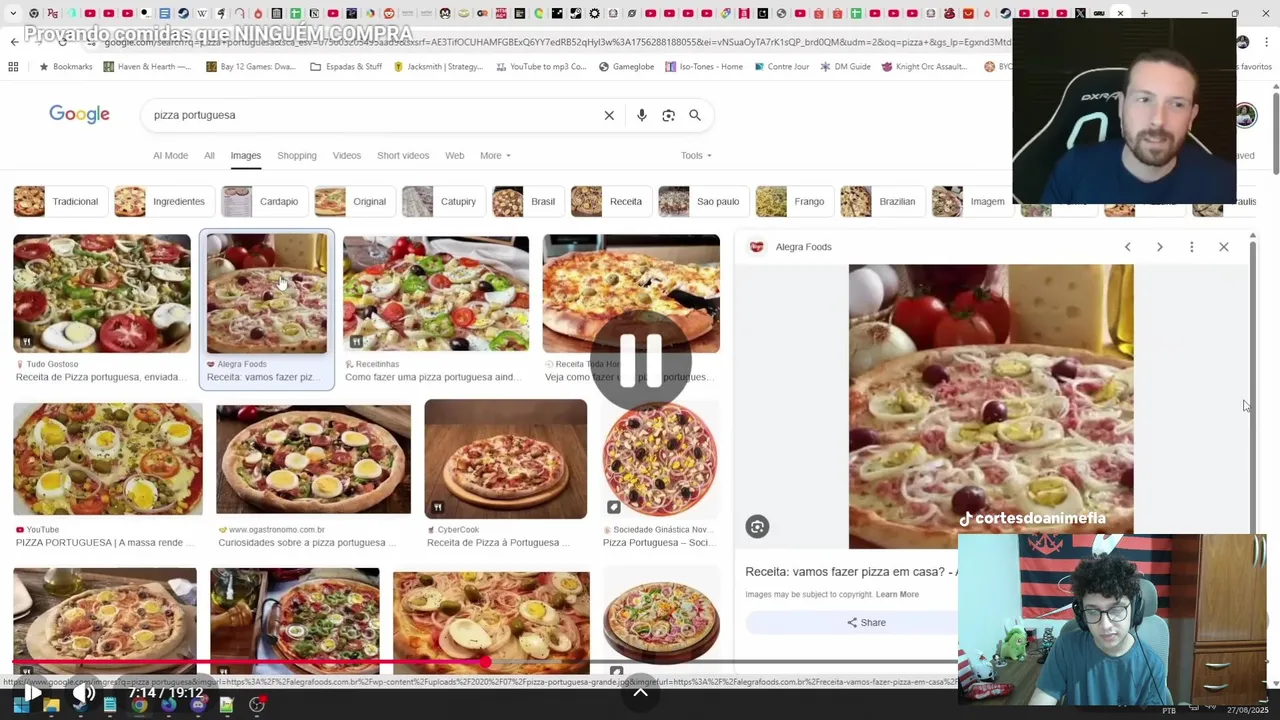Filter images by the Frango chip
1280x720 pixels.
point(794,202)
